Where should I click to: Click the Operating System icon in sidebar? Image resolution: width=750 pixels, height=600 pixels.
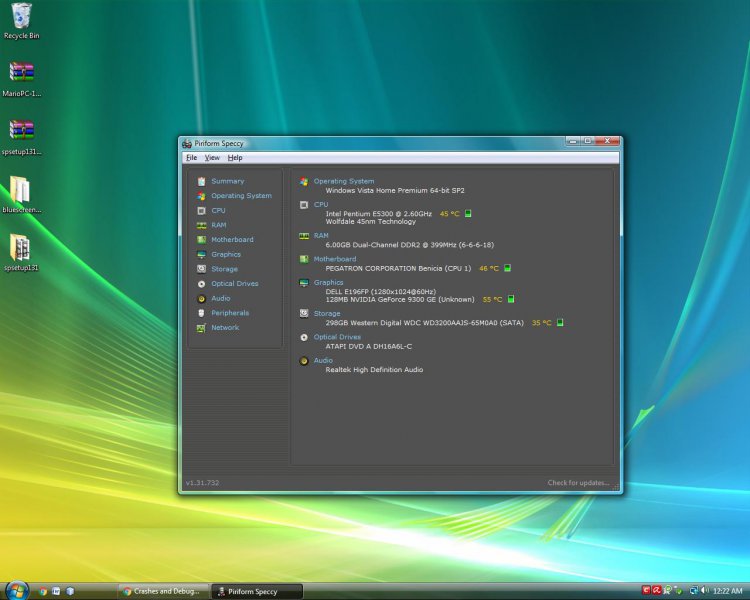click(x=201, y=196)
